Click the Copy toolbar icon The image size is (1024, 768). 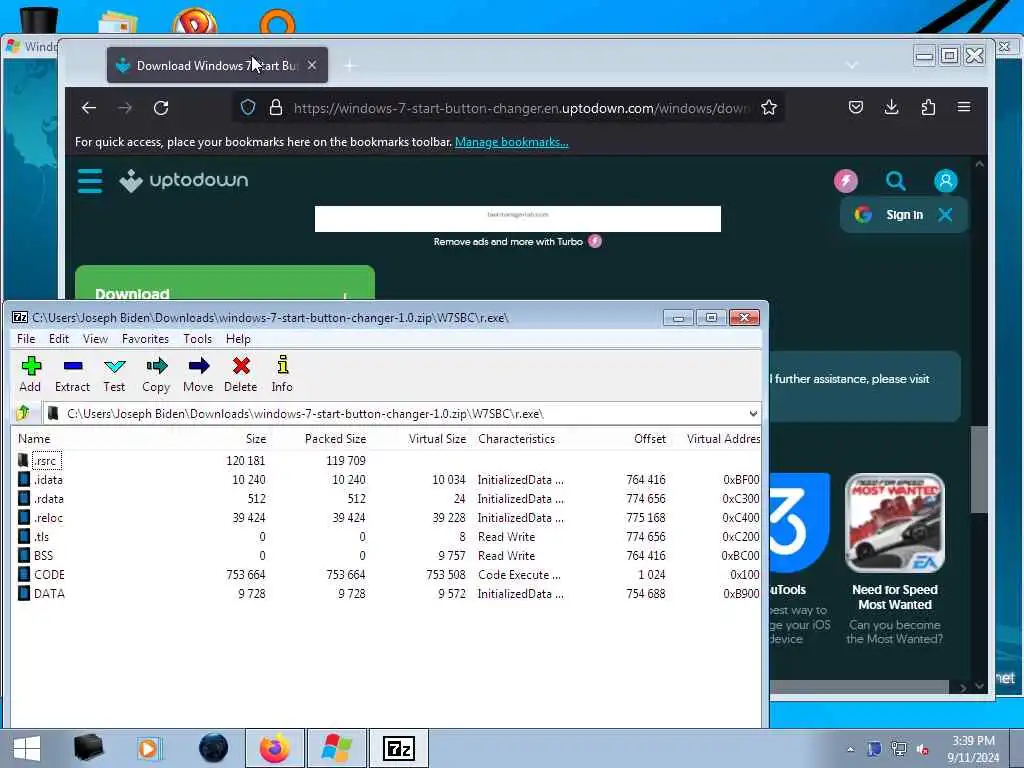pyautogui.click(x=156, y=374)
